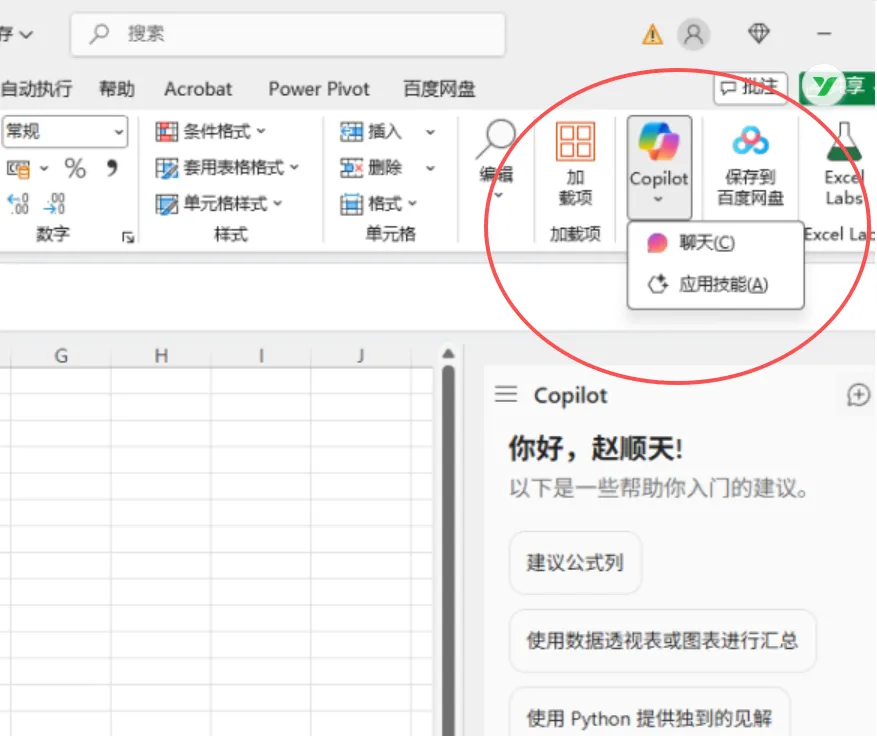Apply comma style number format
877x736 pixels.
point(112,168)
